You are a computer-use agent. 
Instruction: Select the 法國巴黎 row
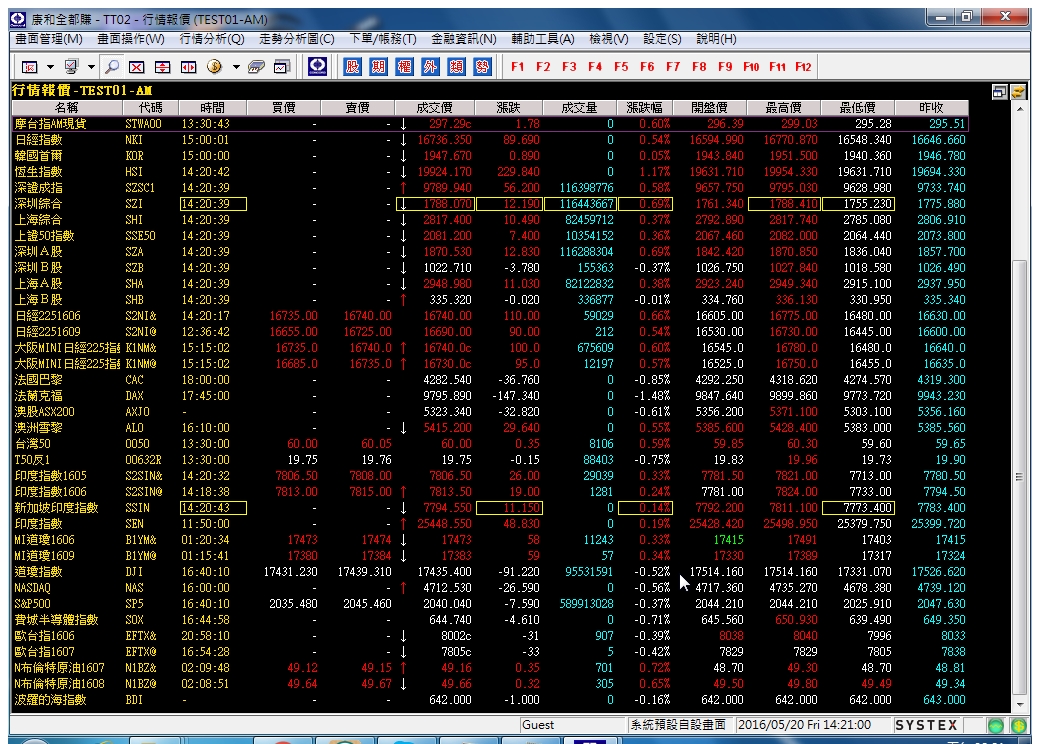click(x=490, y=379)
